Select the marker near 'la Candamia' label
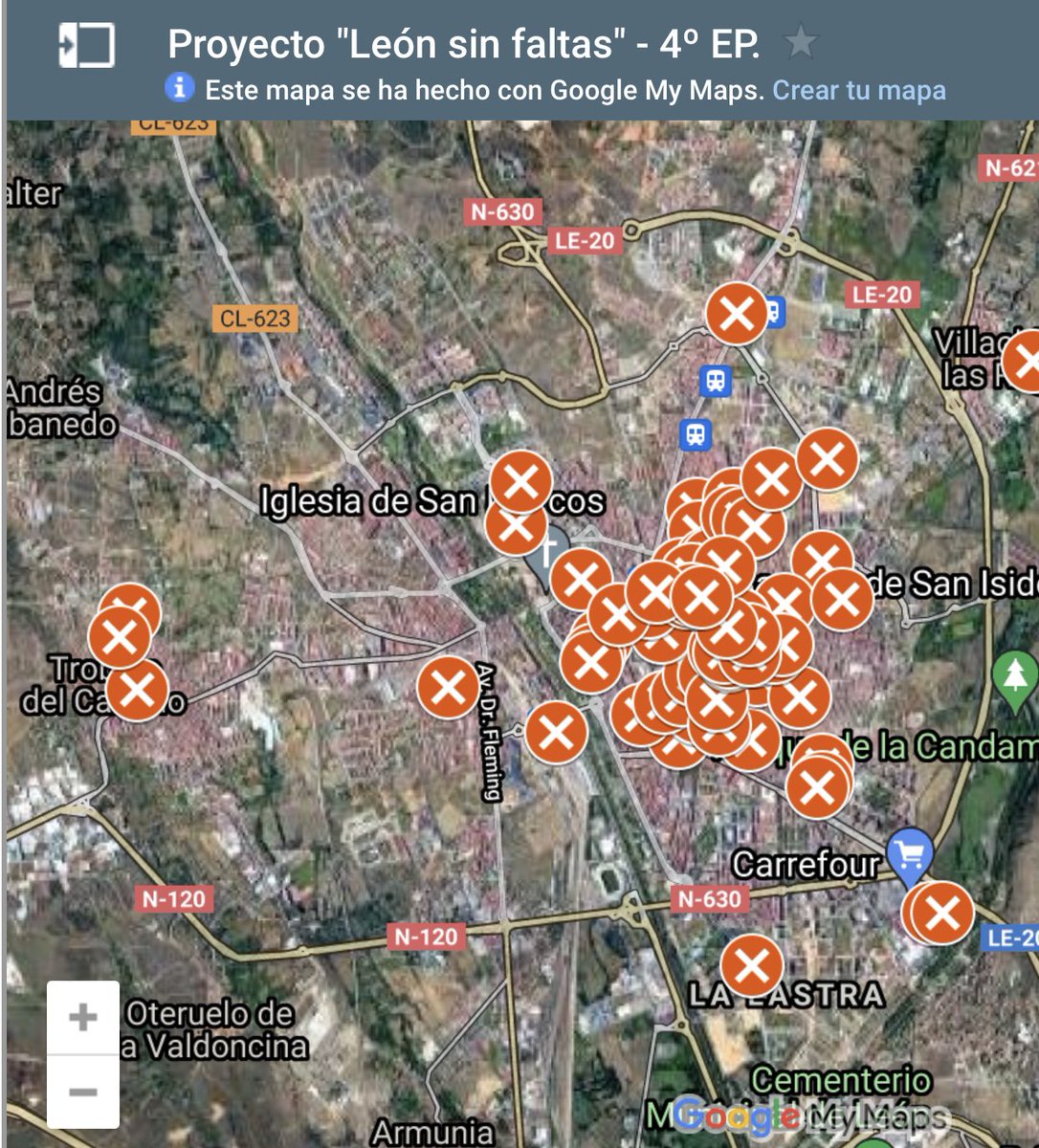 coord(817,787)
